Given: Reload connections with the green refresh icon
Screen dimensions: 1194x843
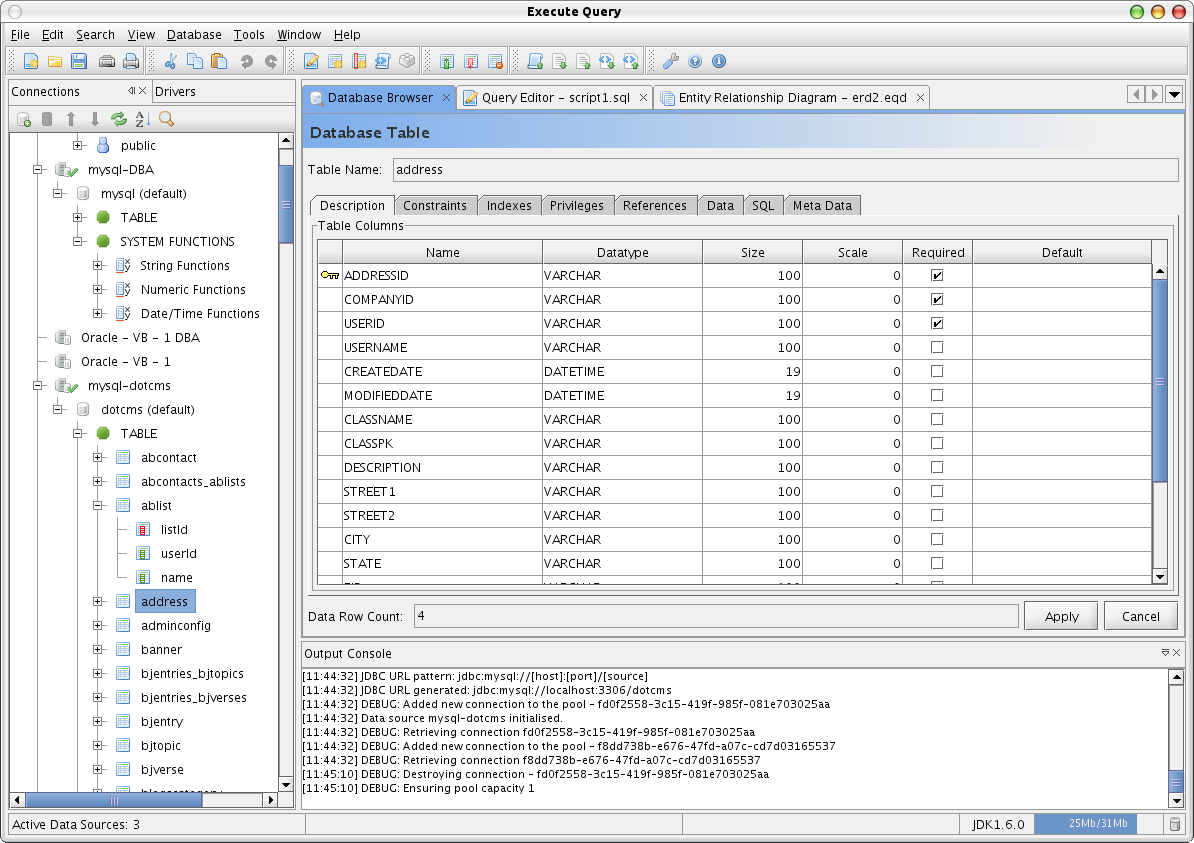Looking at the screenshot, I should [119, 120].
